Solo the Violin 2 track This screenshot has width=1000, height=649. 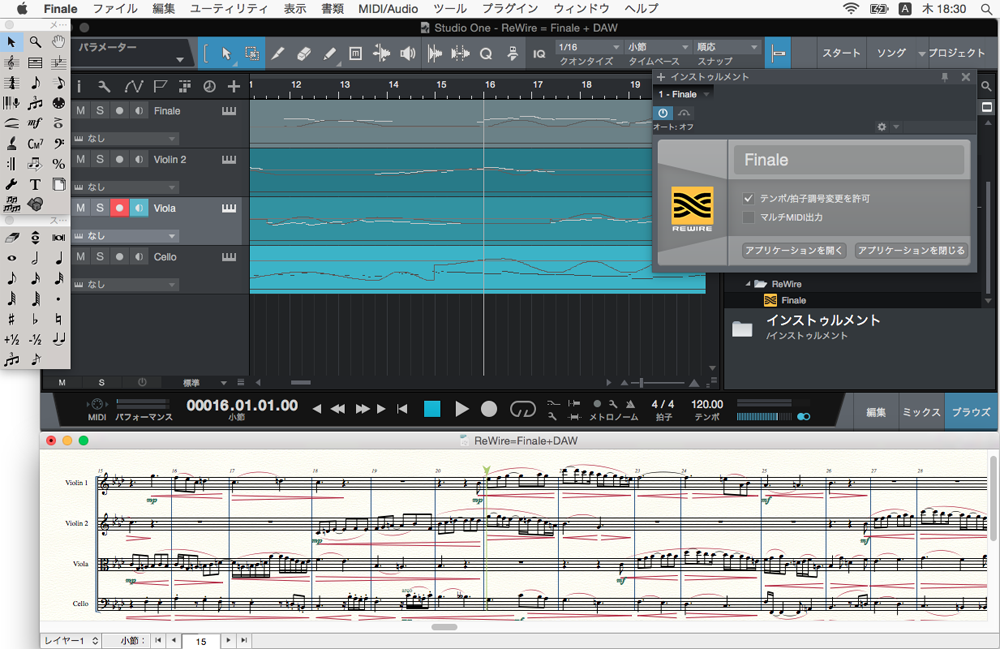(100, 159)
